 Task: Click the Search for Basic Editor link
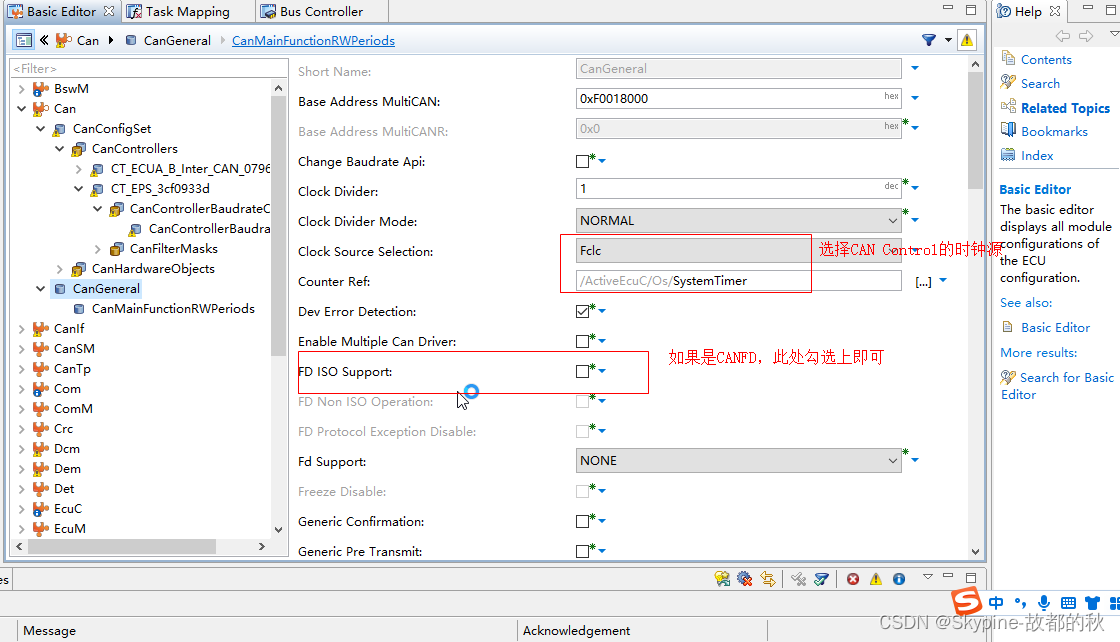(x=1055, y=377)
